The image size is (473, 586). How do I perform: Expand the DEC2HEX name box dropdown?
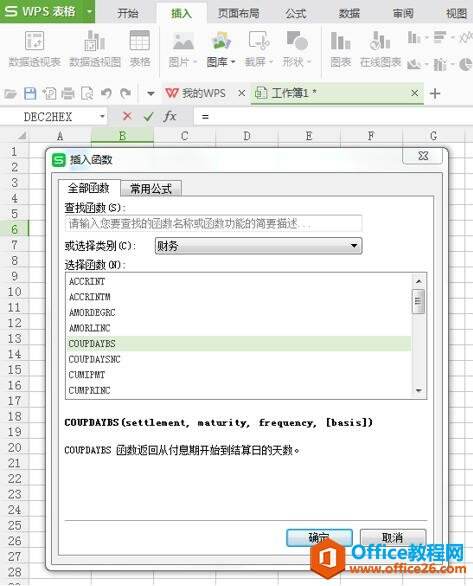(102, 117)
